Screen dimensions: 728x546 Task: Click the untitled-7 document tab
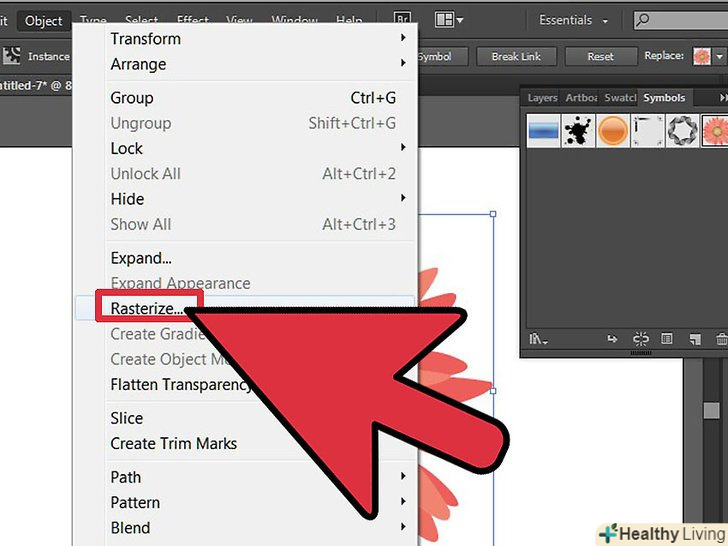coord(36,85)
